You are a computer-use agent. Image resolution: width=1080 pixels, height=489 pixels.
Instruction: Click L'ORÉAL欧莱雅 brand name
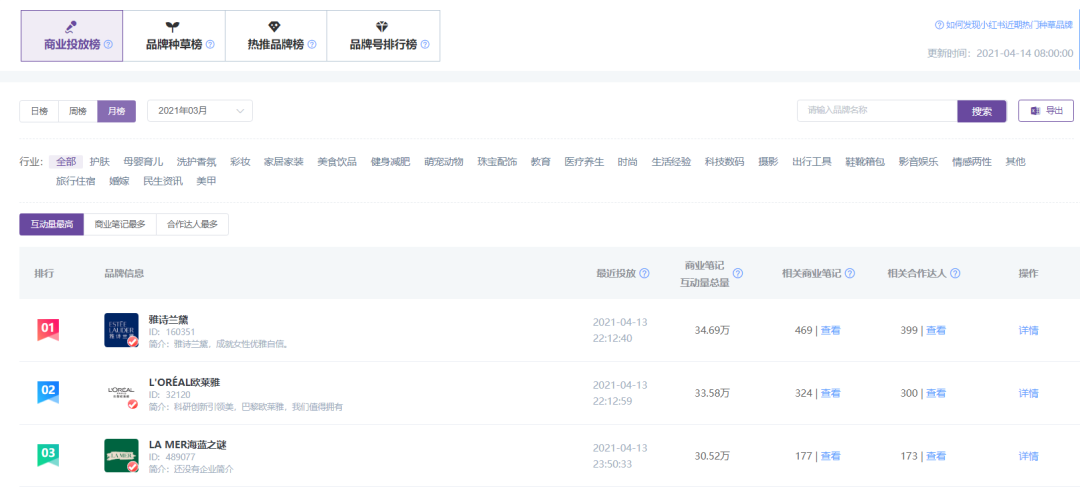coord(184,382)
